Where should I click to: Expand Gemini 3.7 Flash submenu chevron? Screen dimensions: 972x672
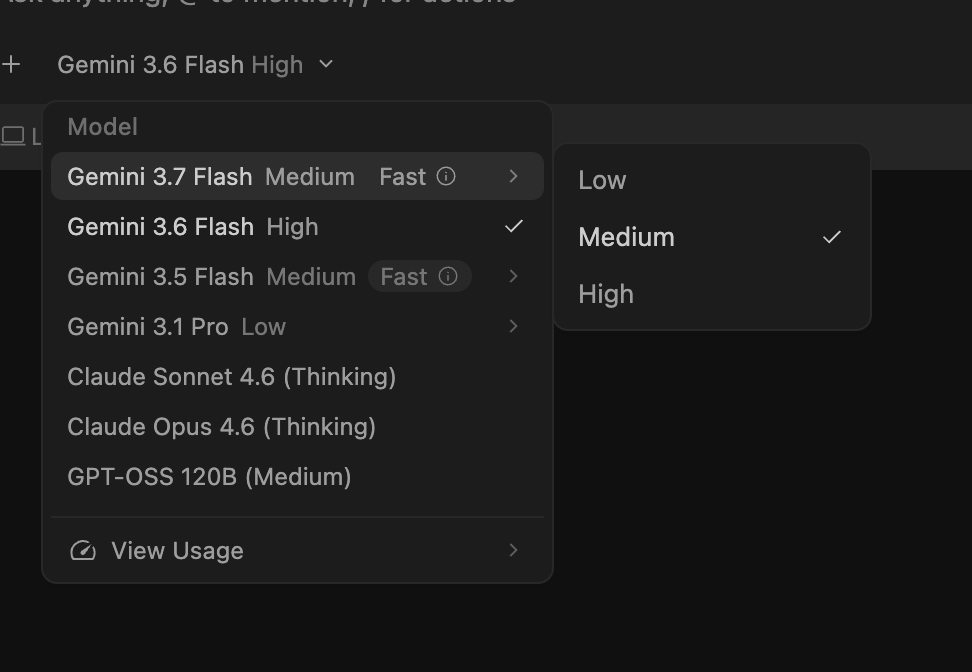(513, 177)
